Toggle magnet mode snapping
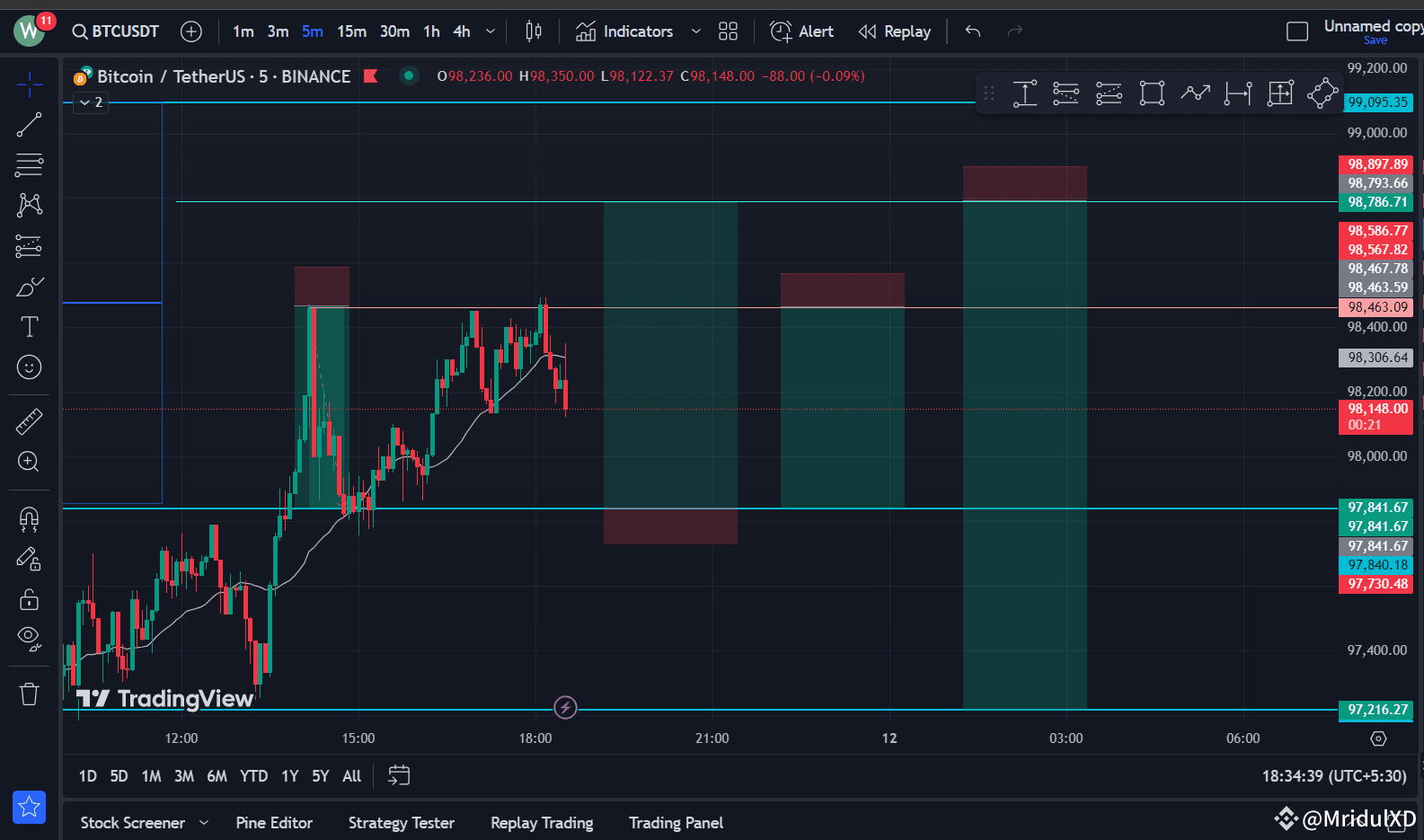 (29, 518)
